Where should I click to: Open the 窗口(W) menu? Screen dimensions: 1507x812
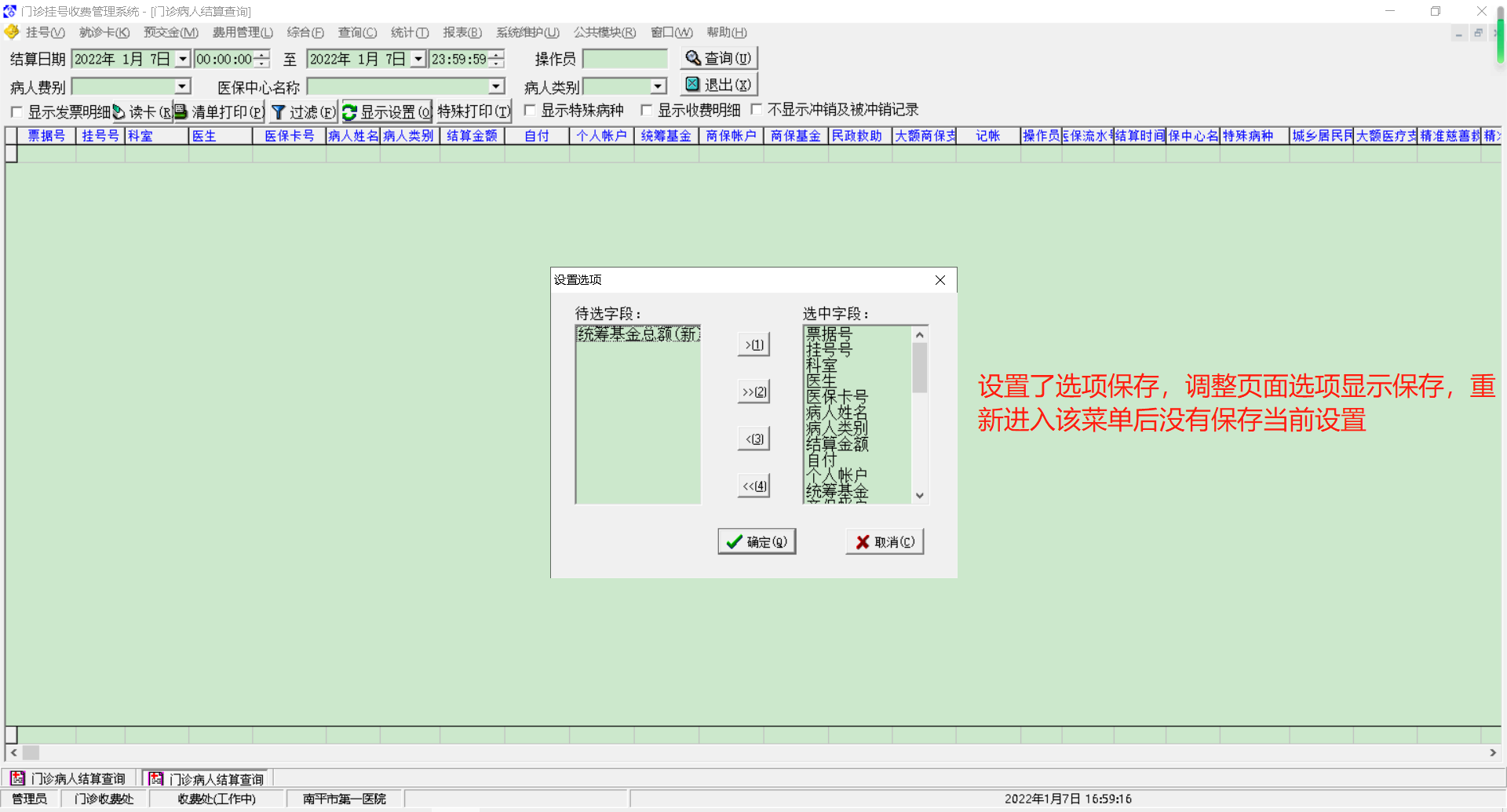(x=672, y=32)
